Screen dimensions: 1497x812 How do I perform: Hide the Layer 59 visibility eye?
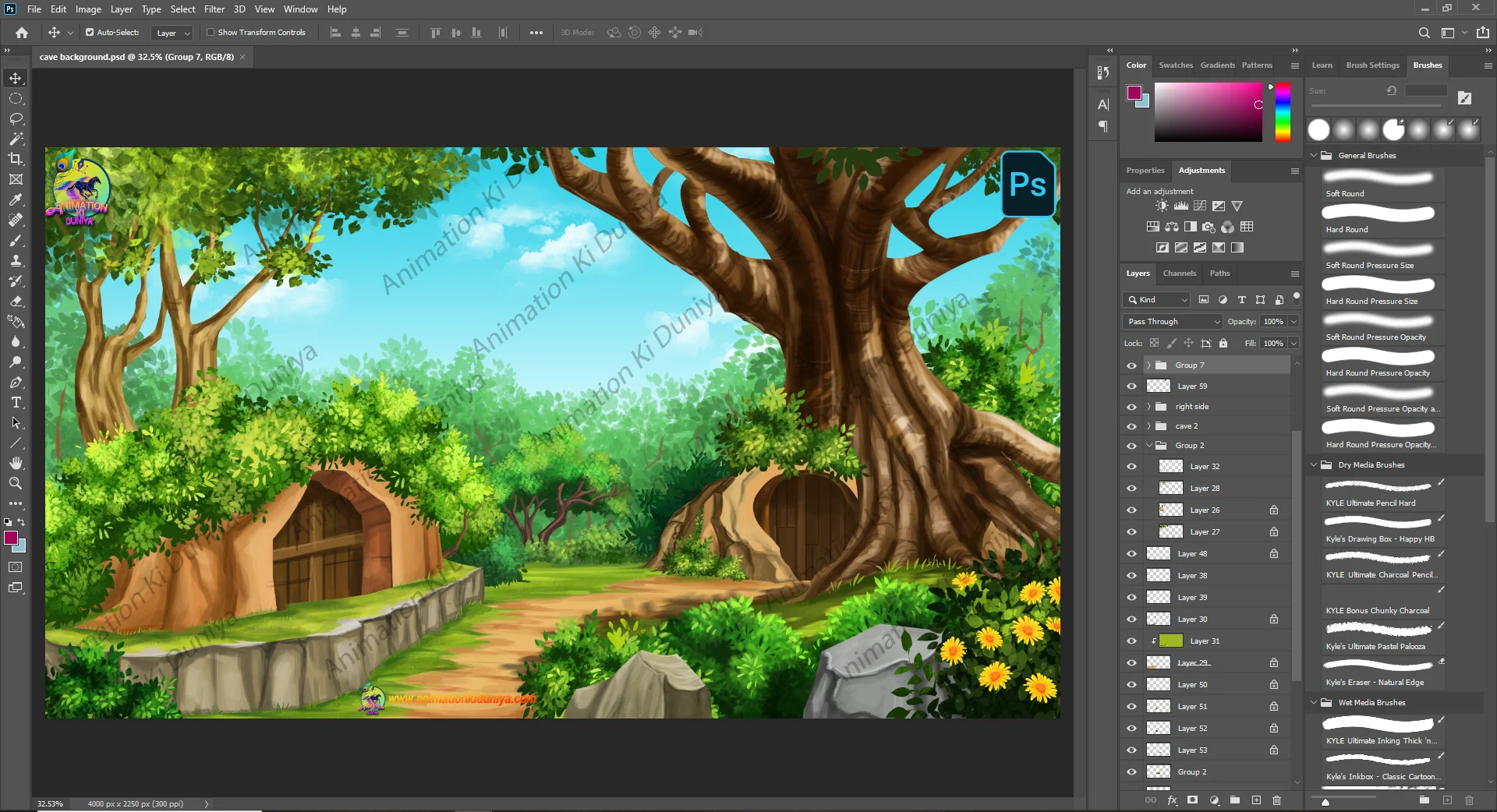[1131, 387]
